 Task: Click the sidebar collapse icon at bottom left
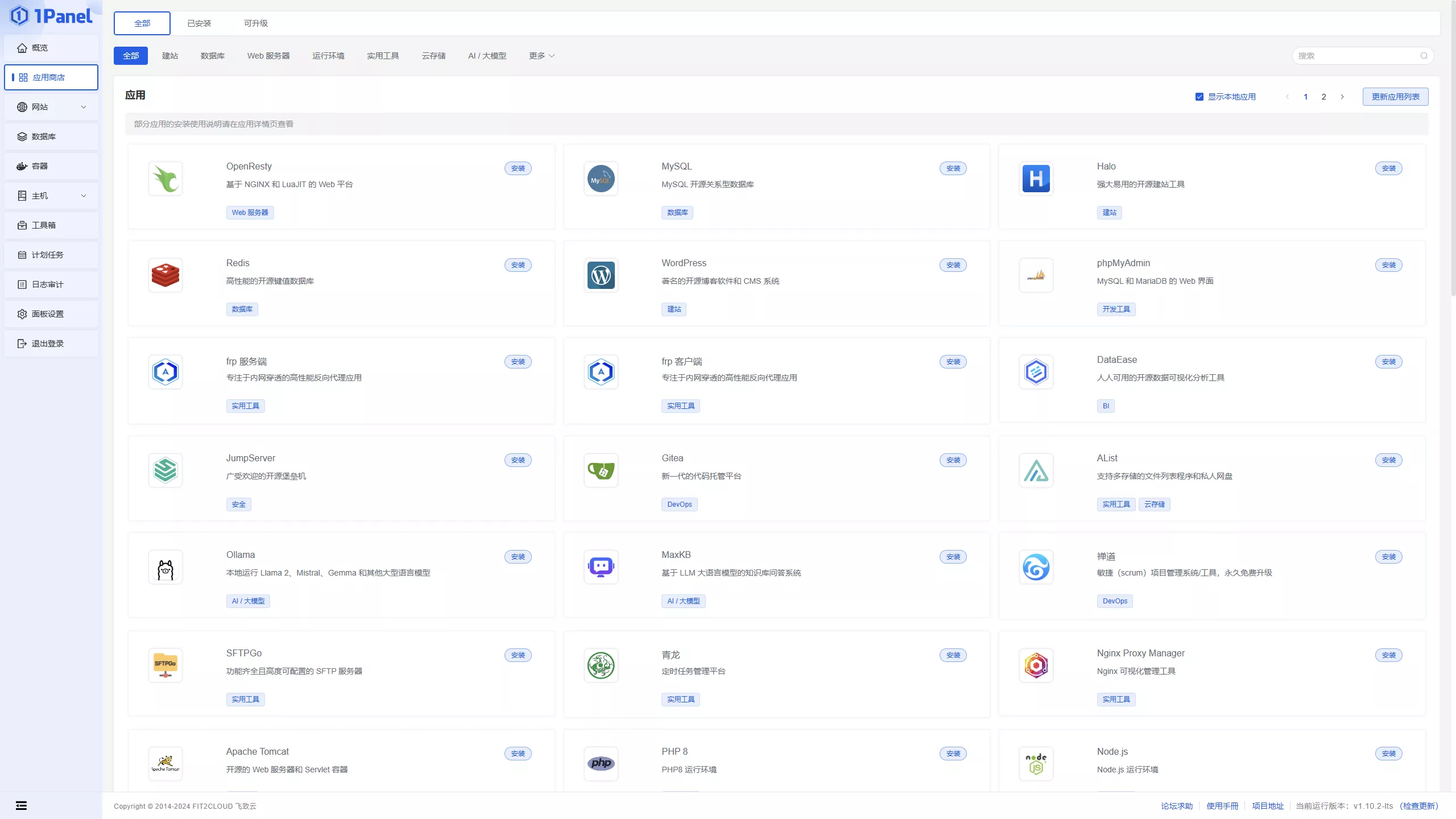tap(21, 805)
